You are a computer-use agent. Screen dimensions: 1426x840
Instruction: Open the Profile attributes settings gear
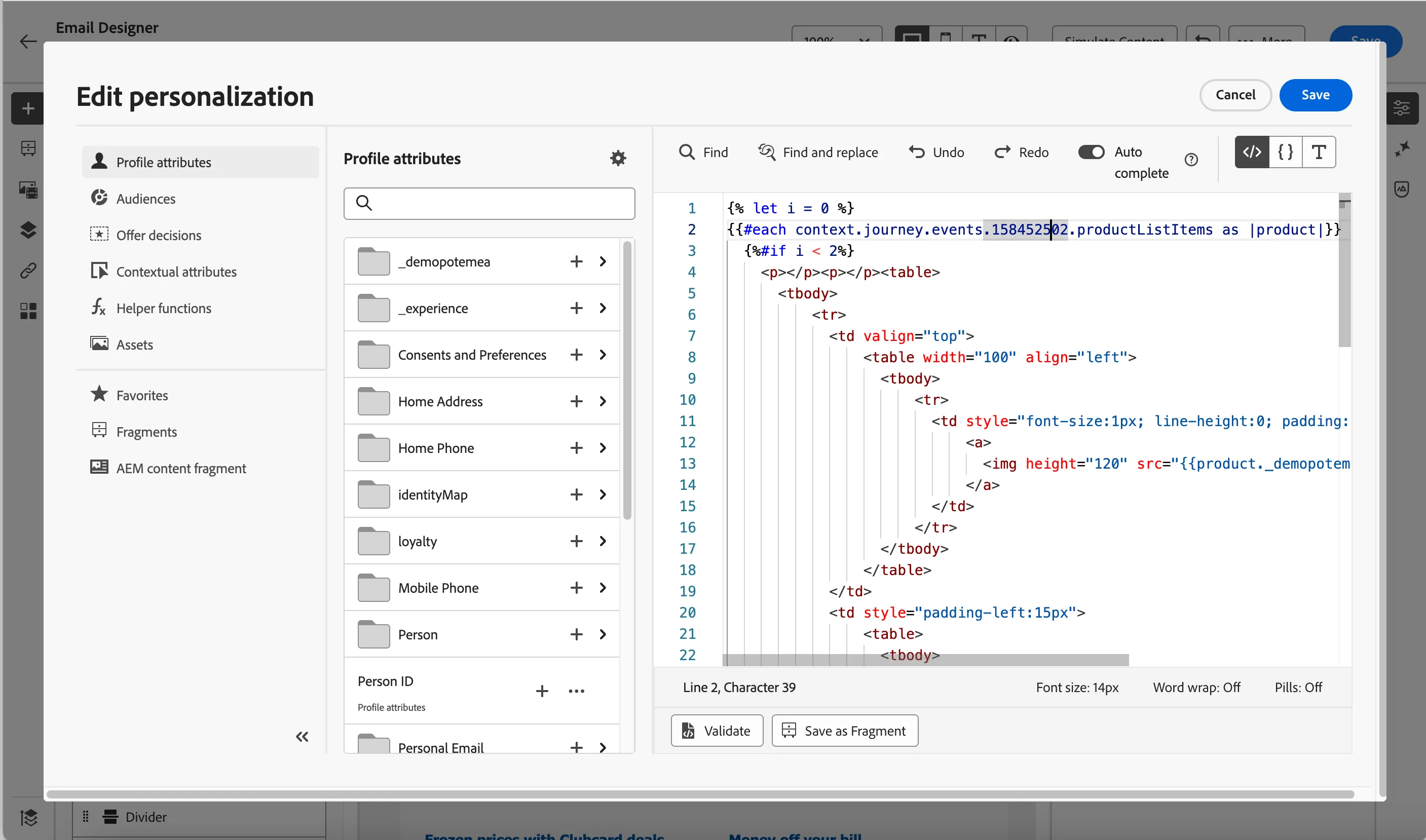[618, 158]
